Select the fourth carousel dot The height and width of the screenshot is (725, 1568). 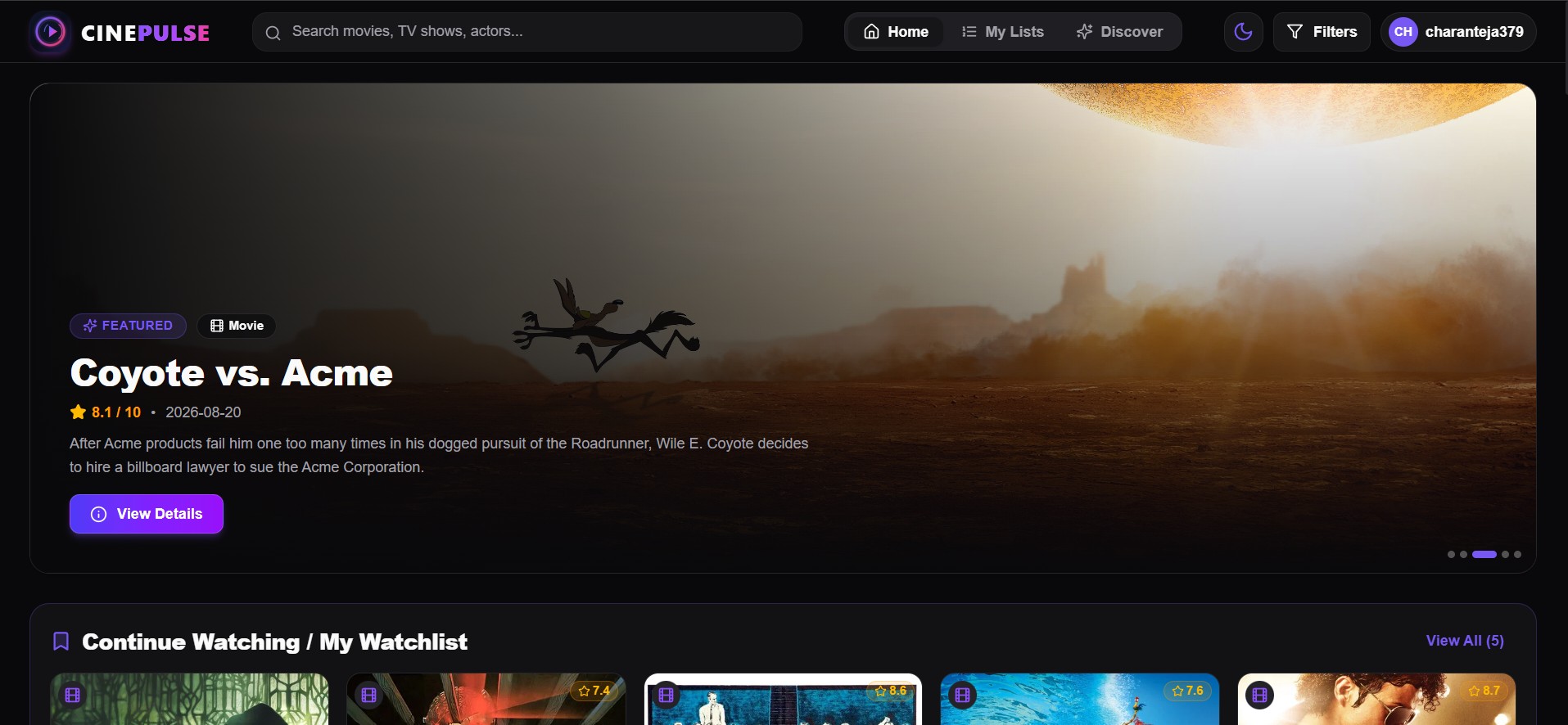[1505, 555]
